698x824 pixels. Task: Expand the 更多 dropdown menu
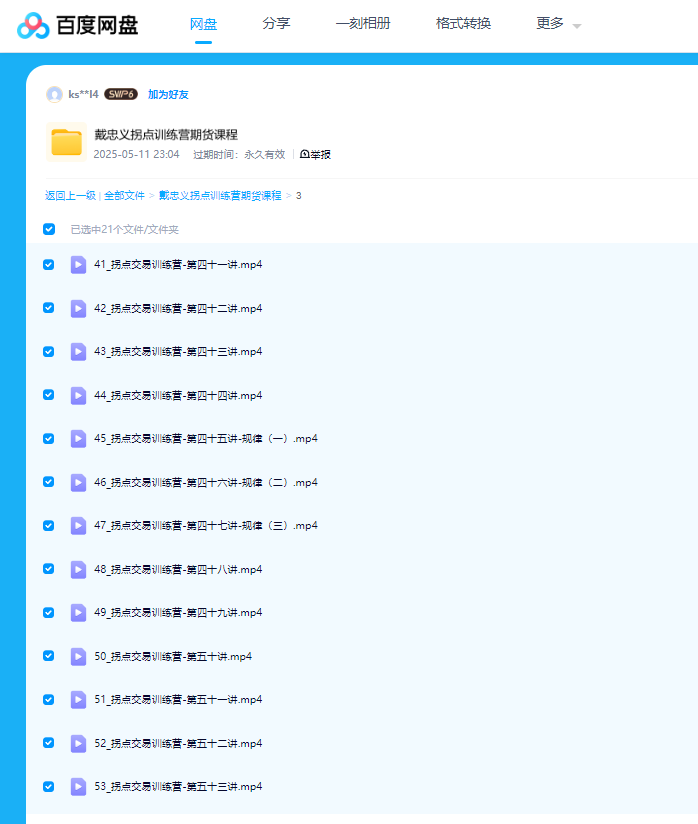click(x=558, y=24)
